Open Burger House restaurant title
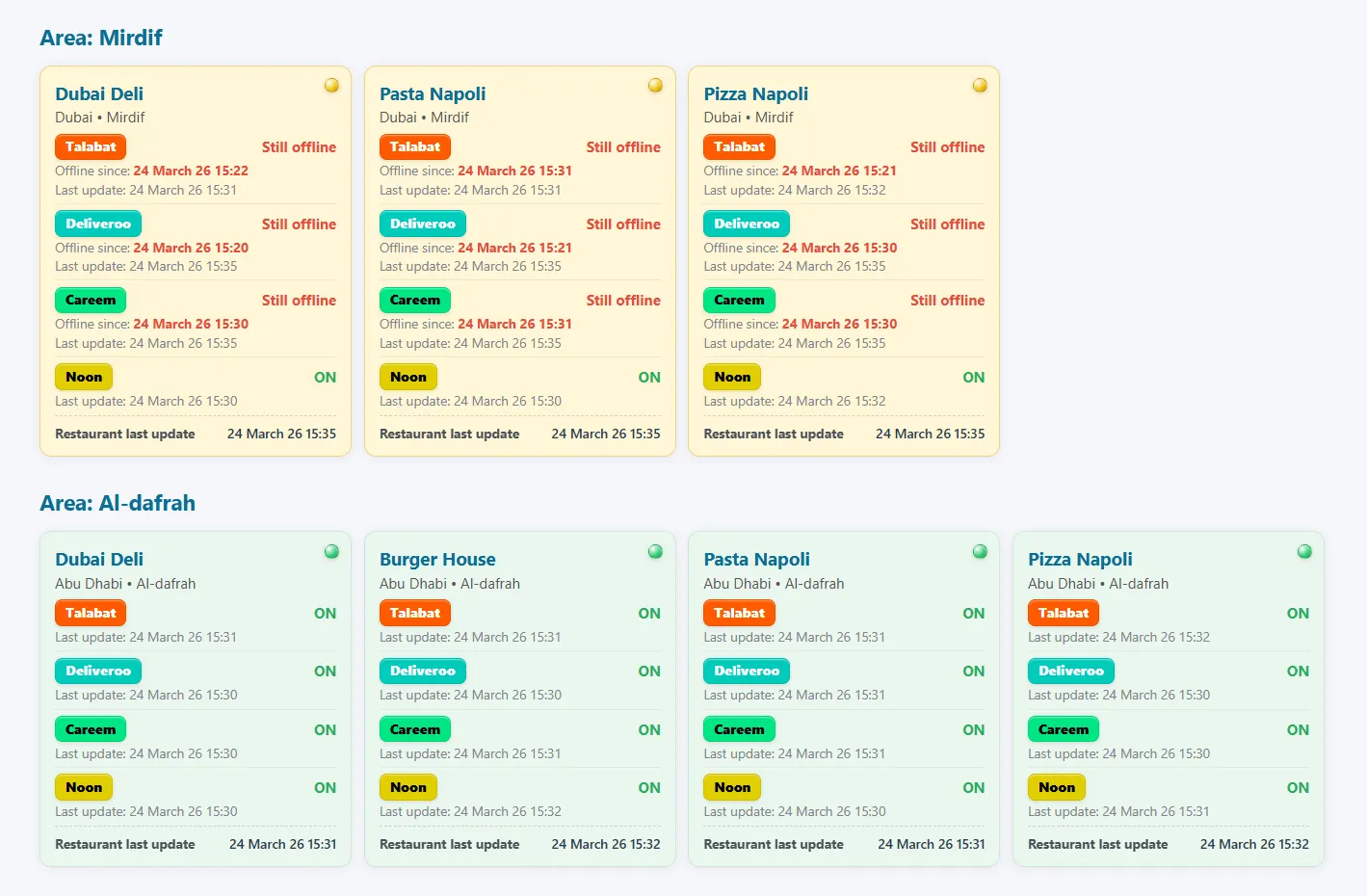The width and height of the screenshot is (1367, 896). (x=437, y=559)
